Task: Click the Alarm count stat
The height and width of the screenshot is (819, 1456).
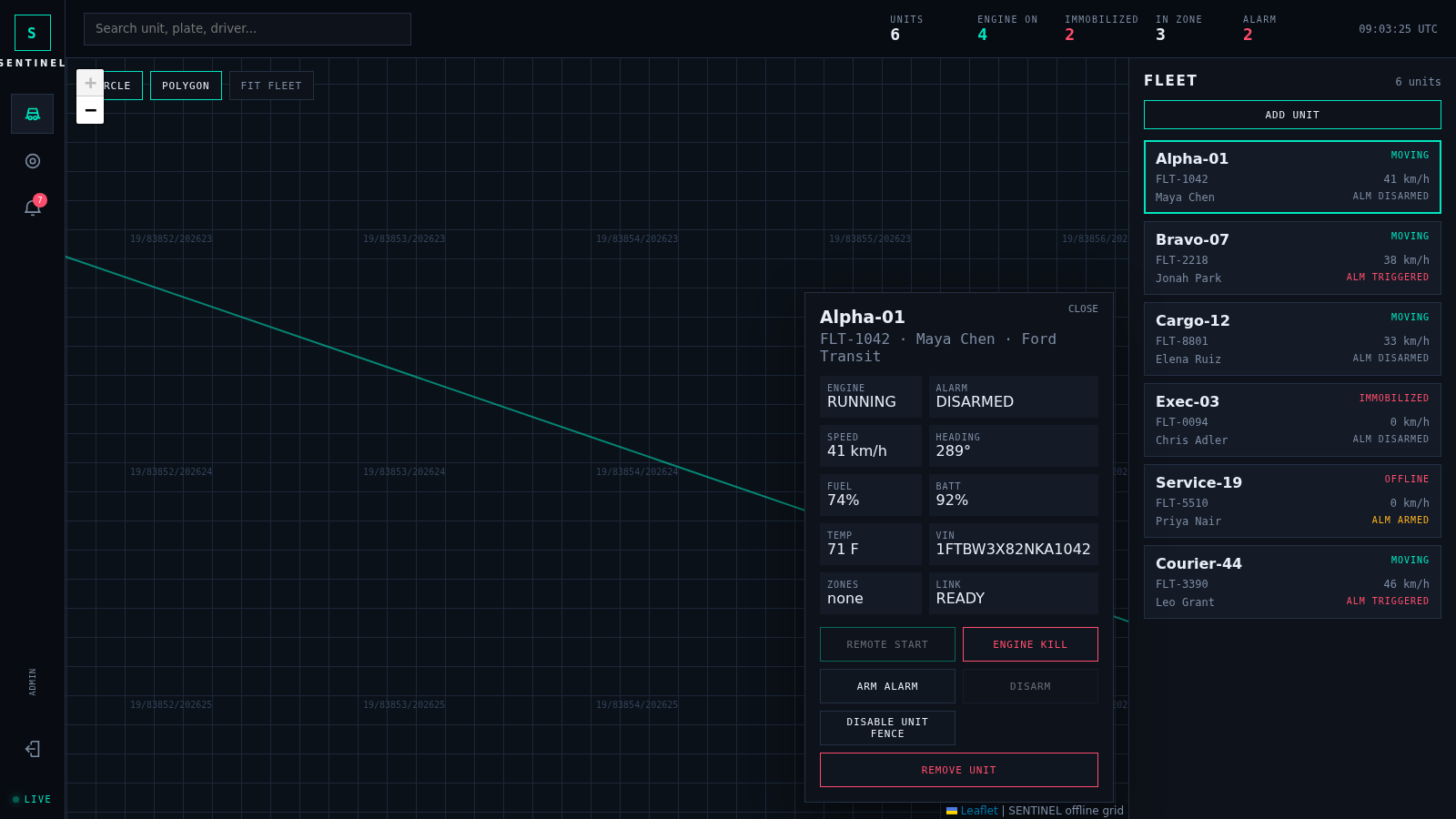Action: click(1259, 29)
